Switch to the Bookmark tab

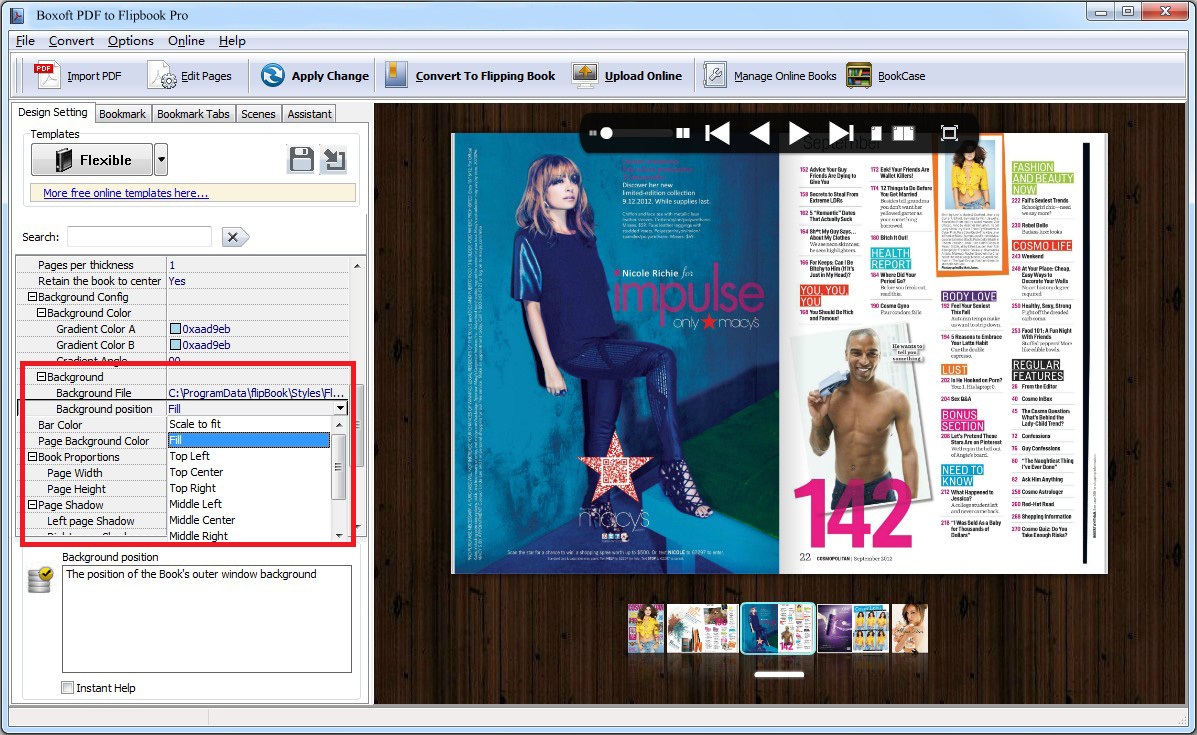point(122,114)
